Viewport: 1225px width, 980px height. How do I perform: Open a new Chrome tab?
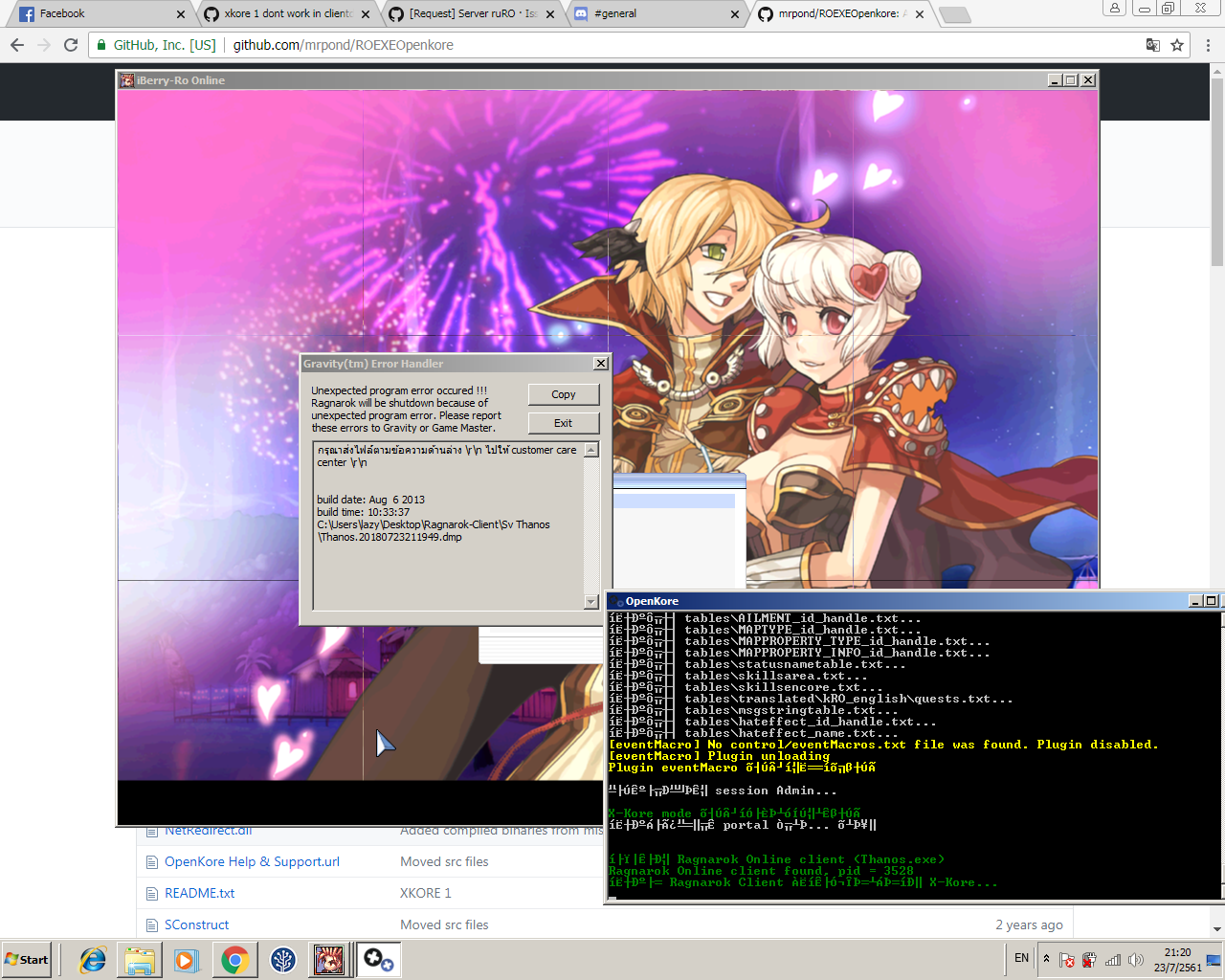coord(955,14)
